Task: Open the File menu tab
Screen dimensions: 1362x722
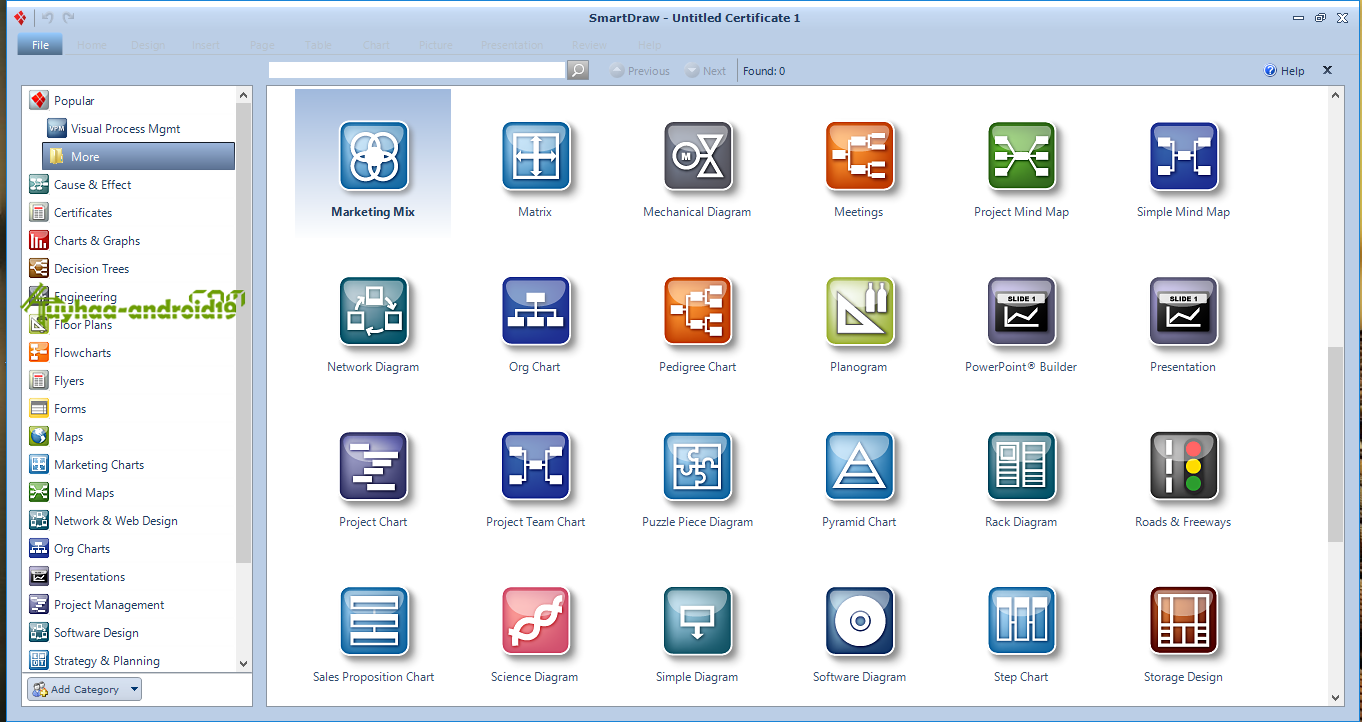Action: tap(40, 45)
